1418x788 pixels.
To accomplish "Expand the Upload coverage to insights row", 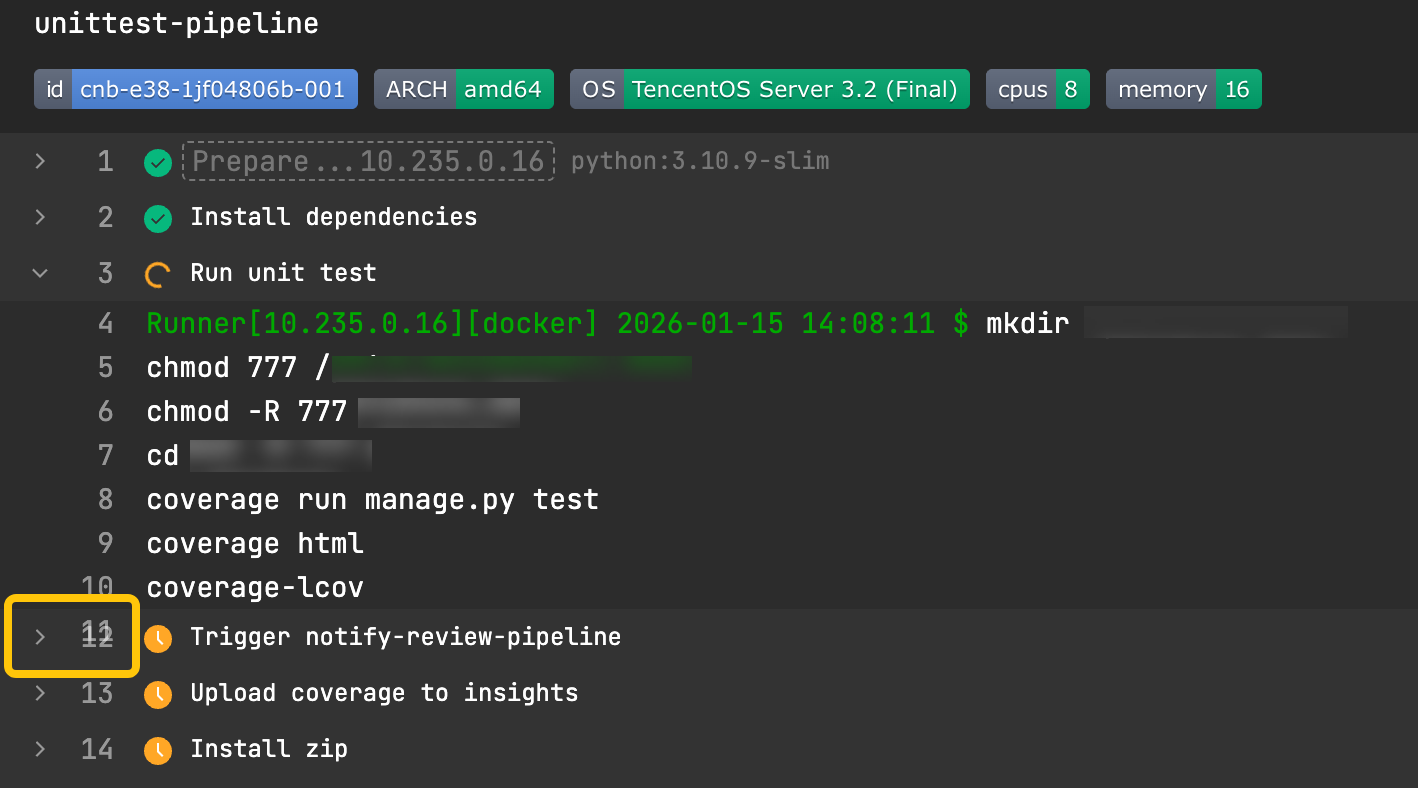I will click(40, 693).
